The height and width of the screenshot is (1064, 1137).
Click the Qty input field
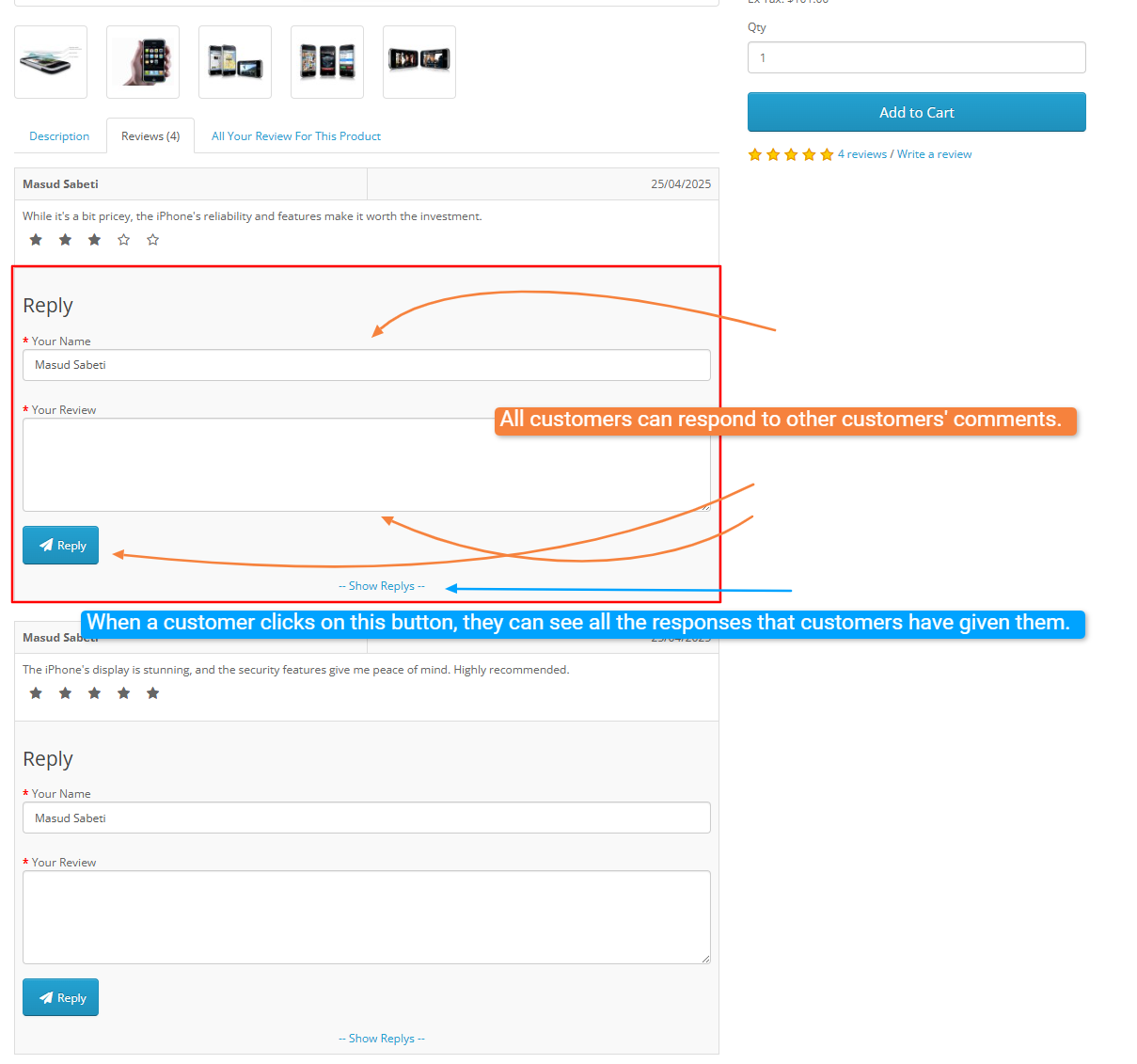click(x=916, y=57)
